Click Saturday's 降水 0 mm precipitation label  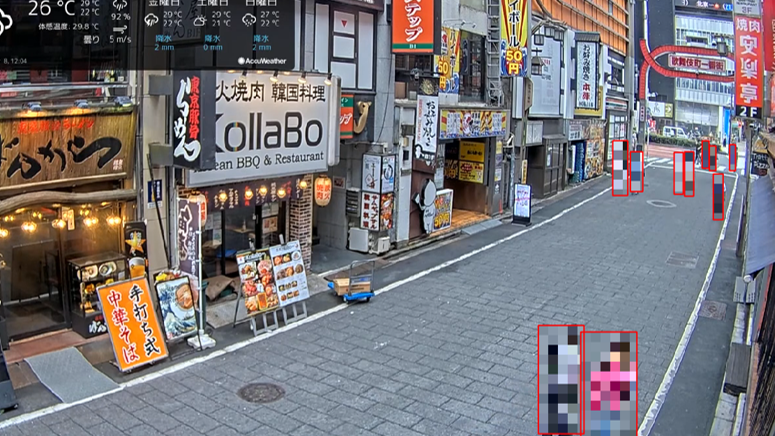(x=212, y=42)
